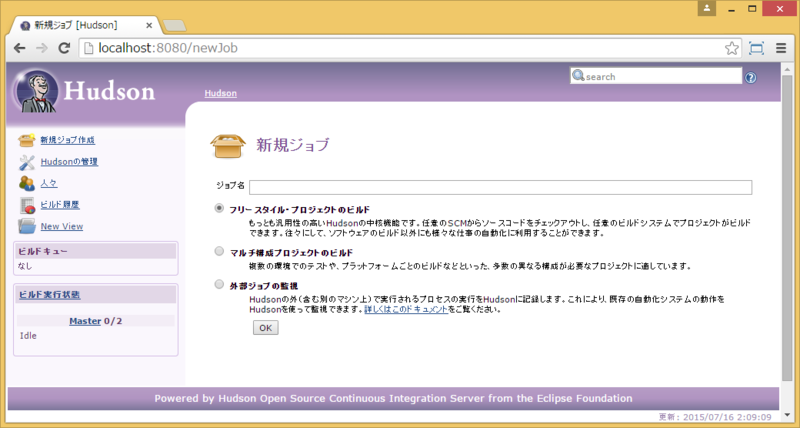800x428 pixels.
Task: Open the 詳しくはこのドキュメント link
Action: [x=406, y=310]
